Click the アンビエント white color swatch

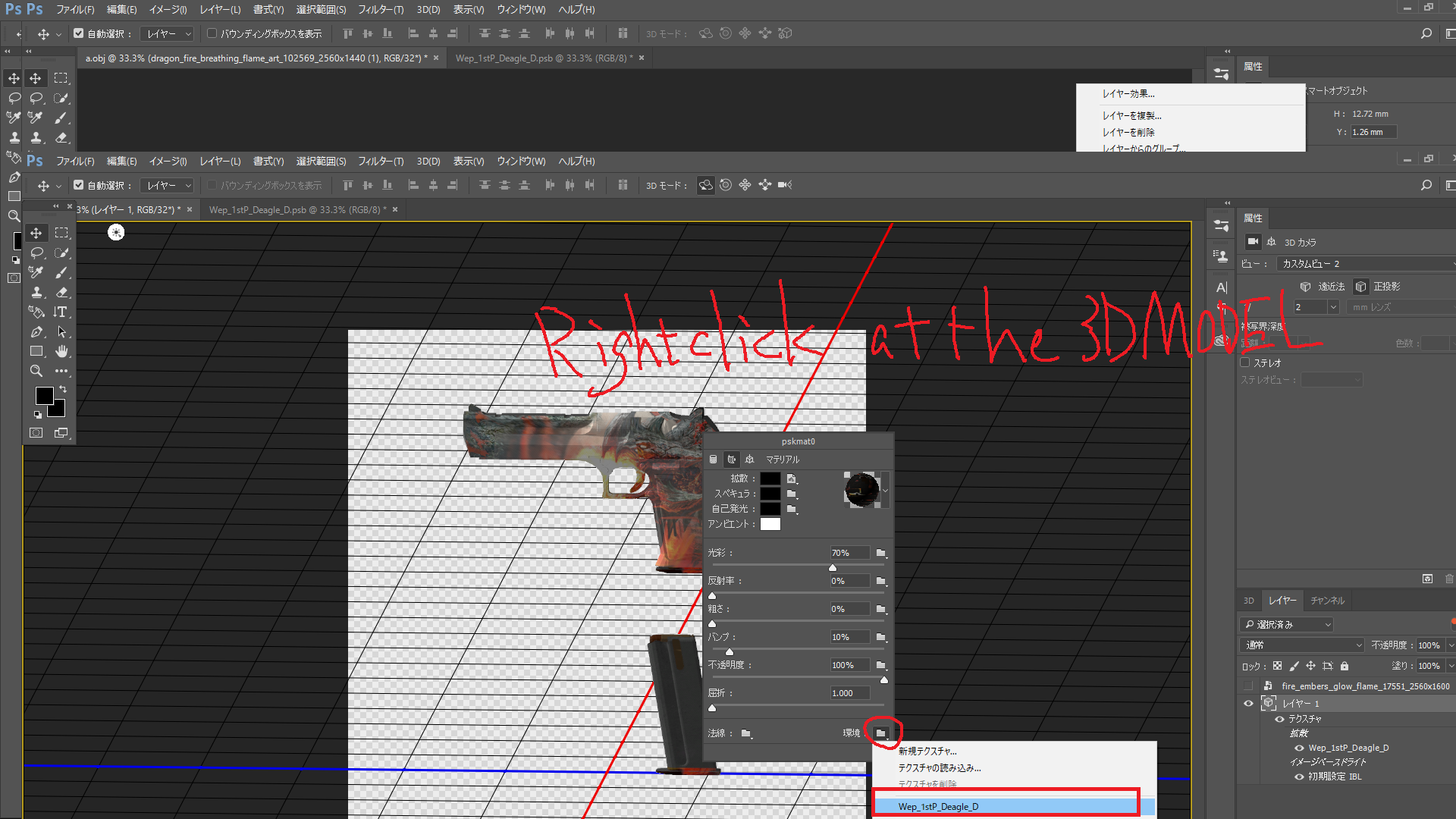tap(770, 524)
